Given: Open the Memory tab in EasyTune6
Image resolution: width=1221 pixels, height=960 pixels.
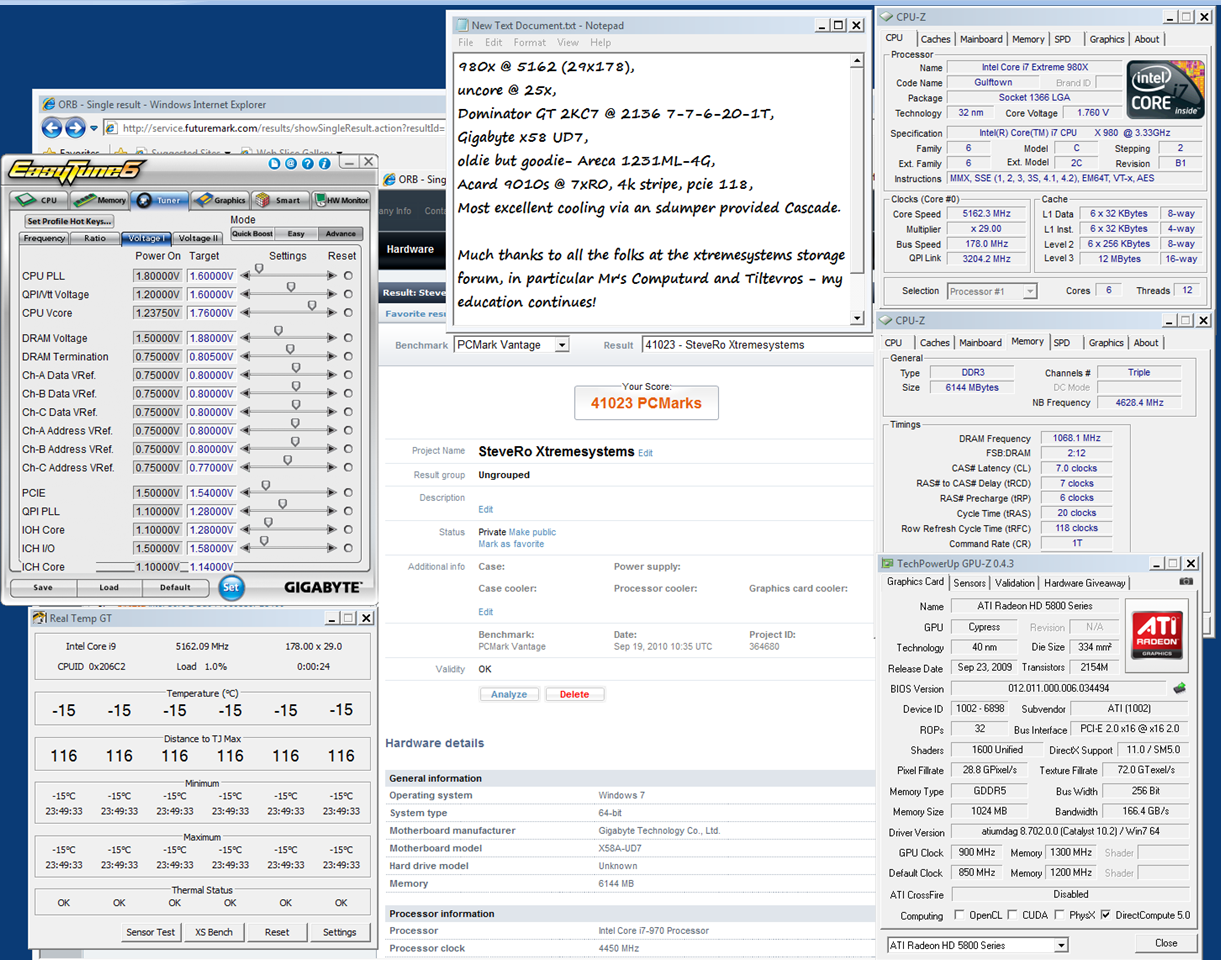Looking at the screenshot, I should click(x=98, y=200).
